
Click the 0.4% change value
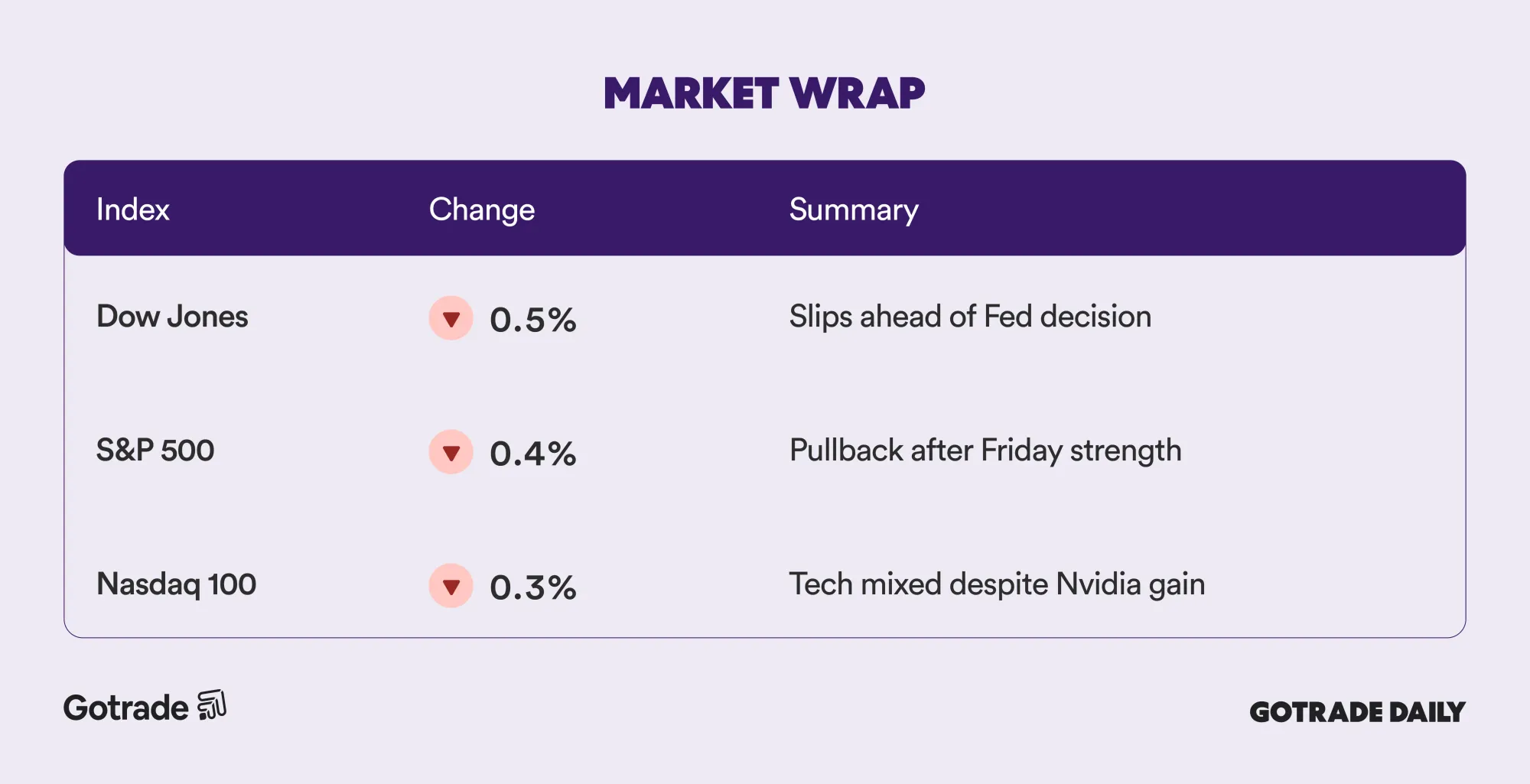click(x=533, y=454)
